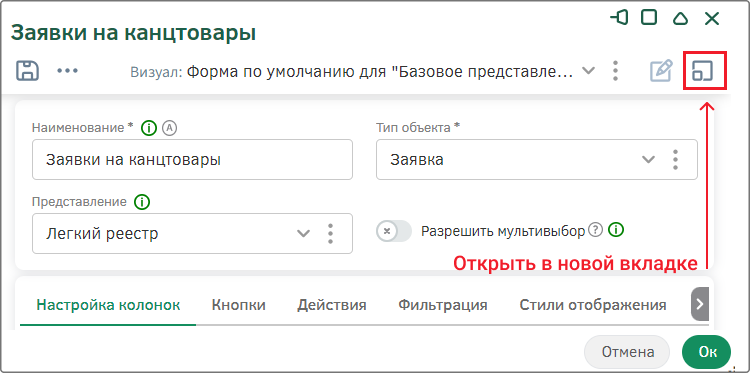The height and width of the screenshot is (373, 750).
Task: Toggle the Разрешить мультивыбор switch
Action: coord(394,231)
